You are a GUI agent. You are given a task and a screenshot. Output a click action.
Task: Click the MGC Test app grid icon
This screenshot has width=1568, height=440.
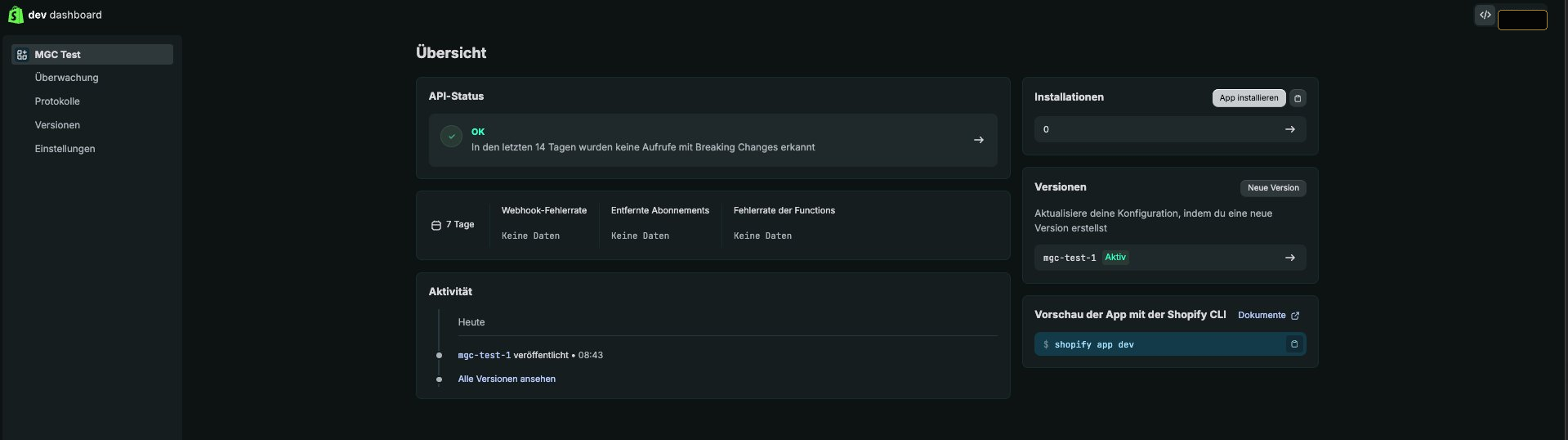(x=22, y=55)
